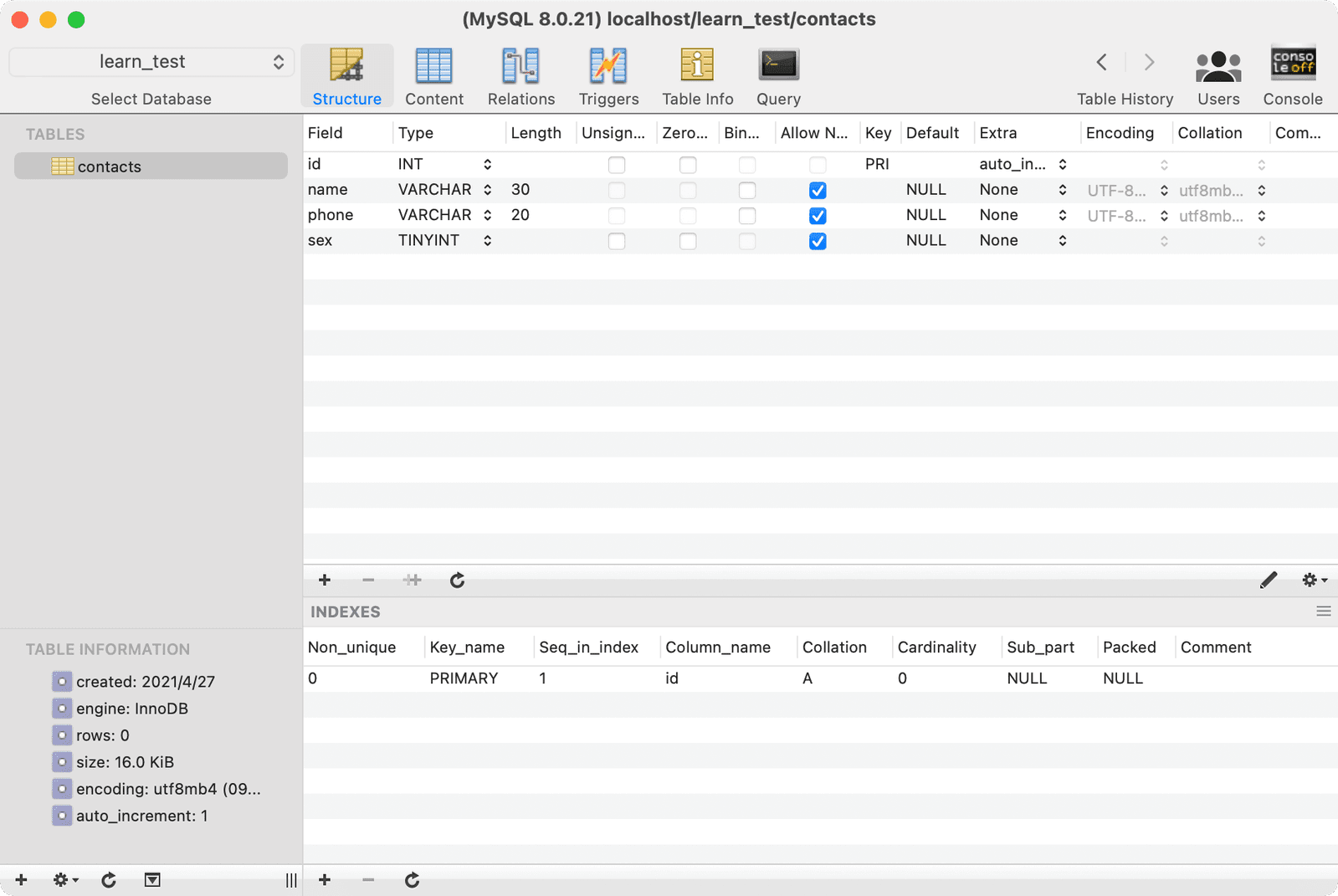Open the Triggers view icon
This screenshot has height=896, width=1338.
pyautogui.click(x=608, y=66)
